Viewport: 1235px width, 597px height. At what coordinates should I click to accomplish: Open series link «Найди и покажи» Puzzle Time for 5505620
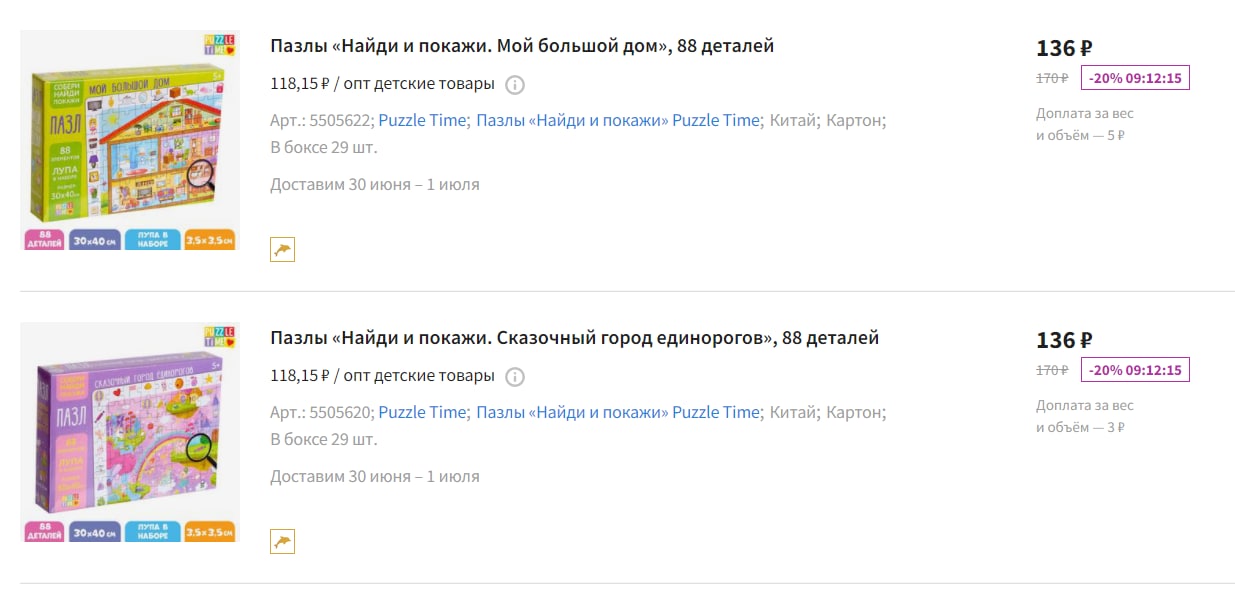[x=618, y=412]
